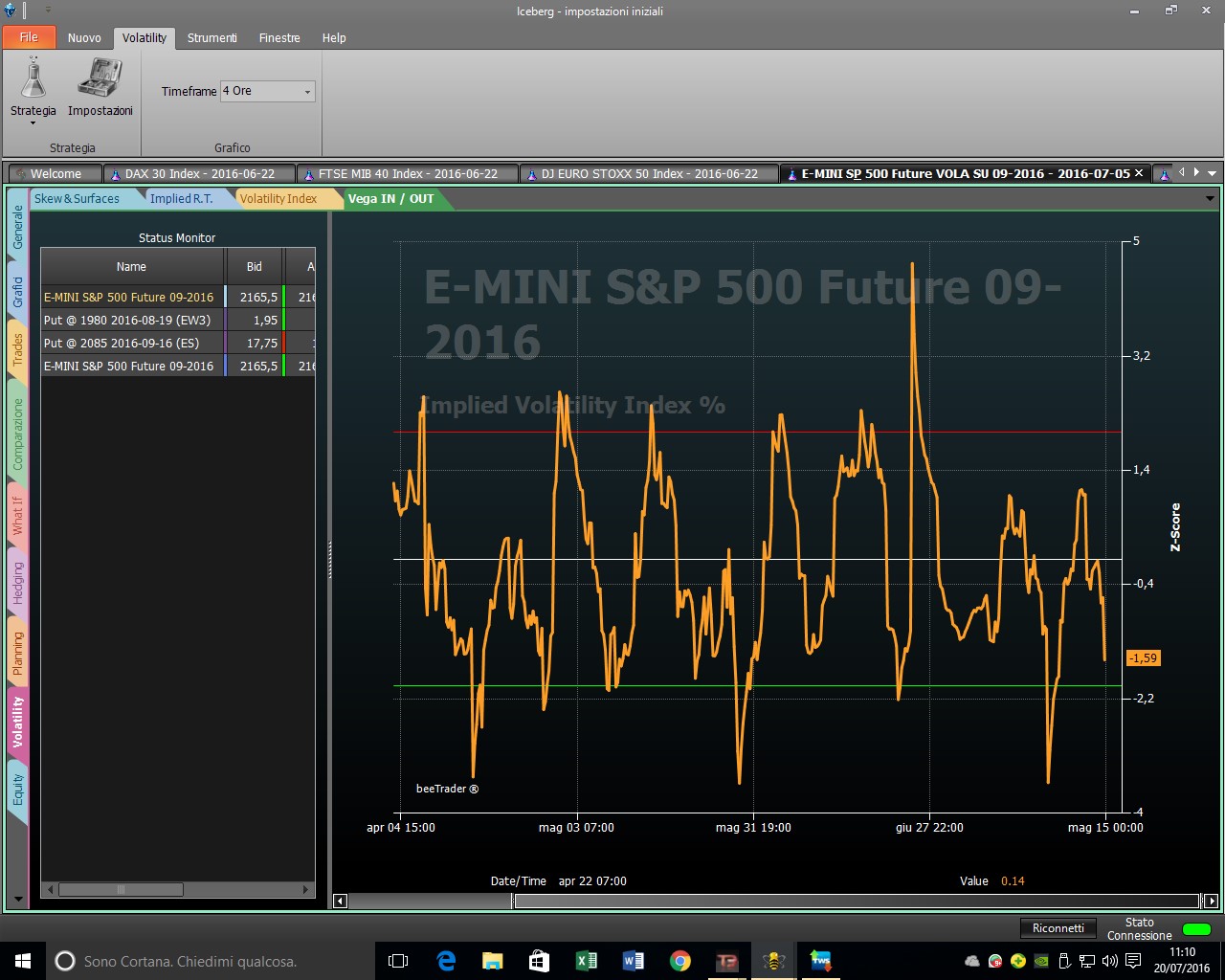Screen dimensions: 1225x980
Task: Open the Impostazioni toolbox icon
Action: pos(100,78)
